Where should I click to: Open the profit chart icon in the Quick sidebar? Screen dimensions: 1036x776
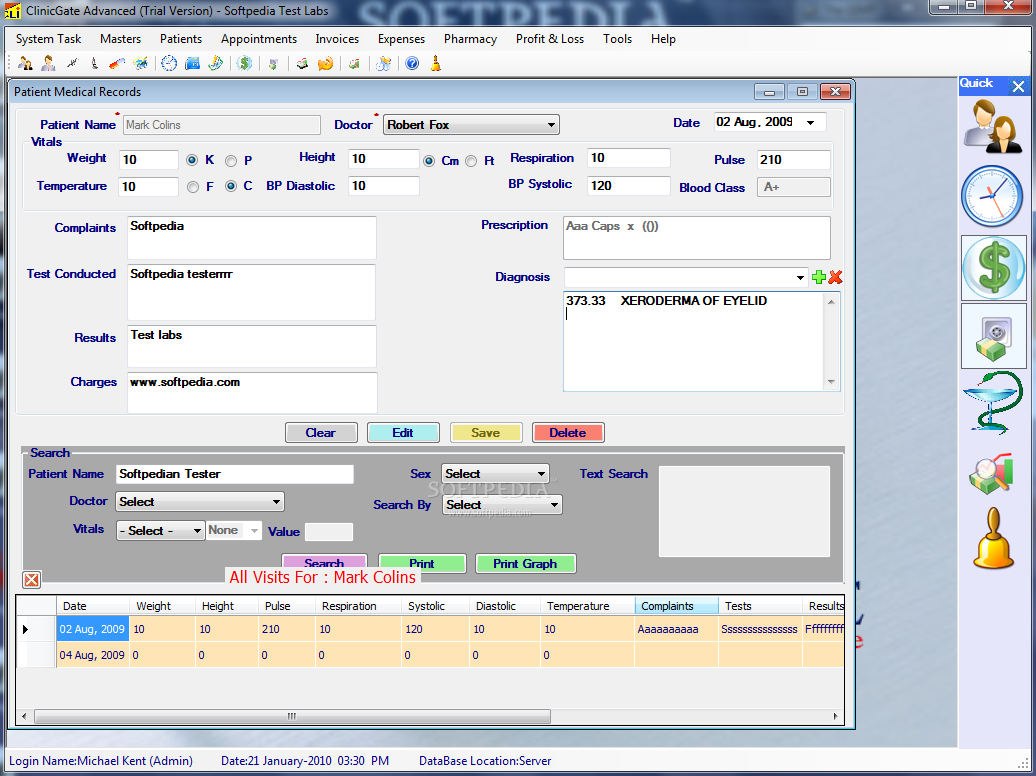(990, 473)
